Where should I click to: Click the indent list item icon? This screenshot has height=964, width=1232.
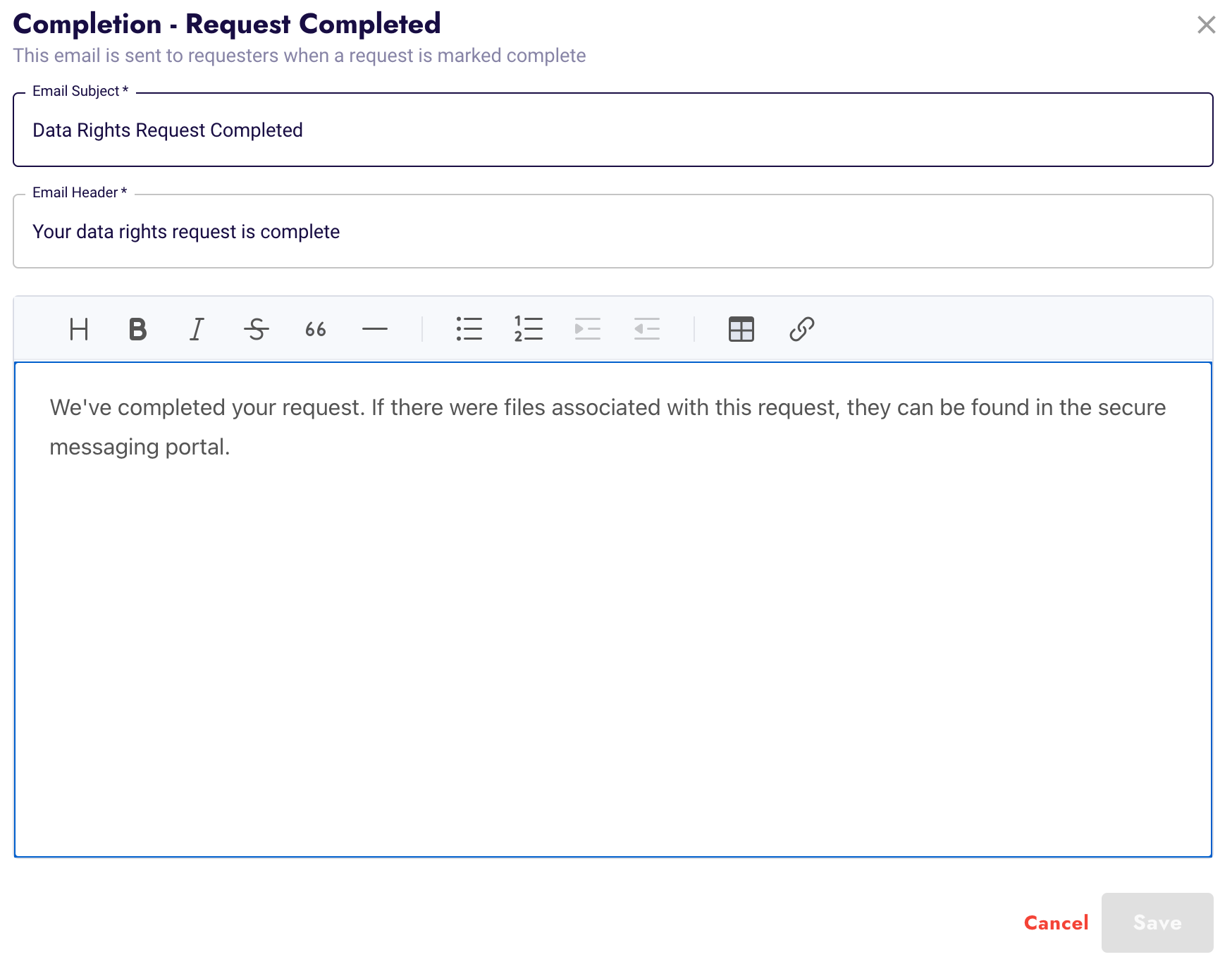click(x=587, y=329)
